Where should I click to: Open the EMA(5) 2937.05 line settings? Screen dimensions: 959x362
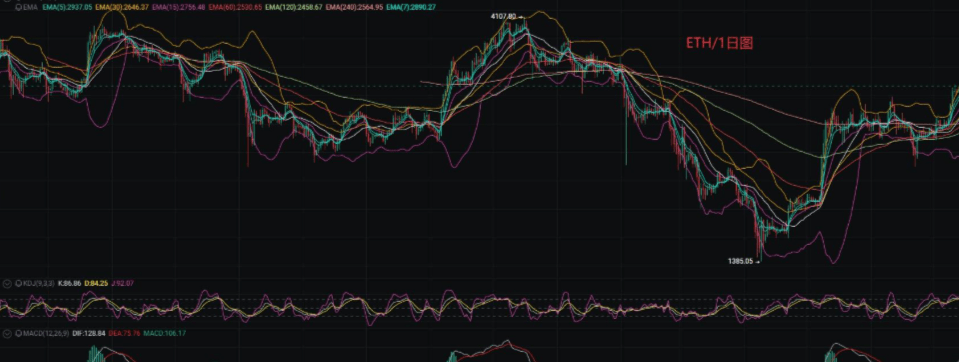tap(67, 7)
